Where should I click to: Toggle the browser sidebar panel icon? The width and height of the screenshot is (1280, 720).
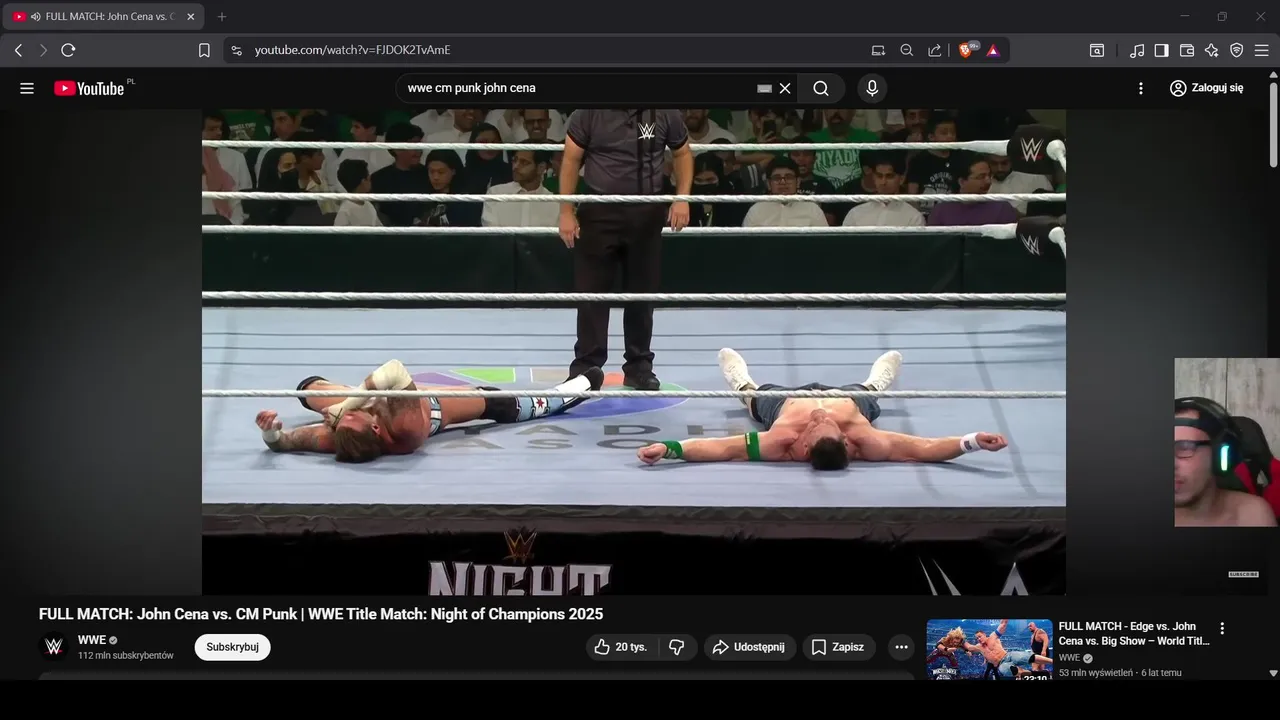(x=1161, y=50)
